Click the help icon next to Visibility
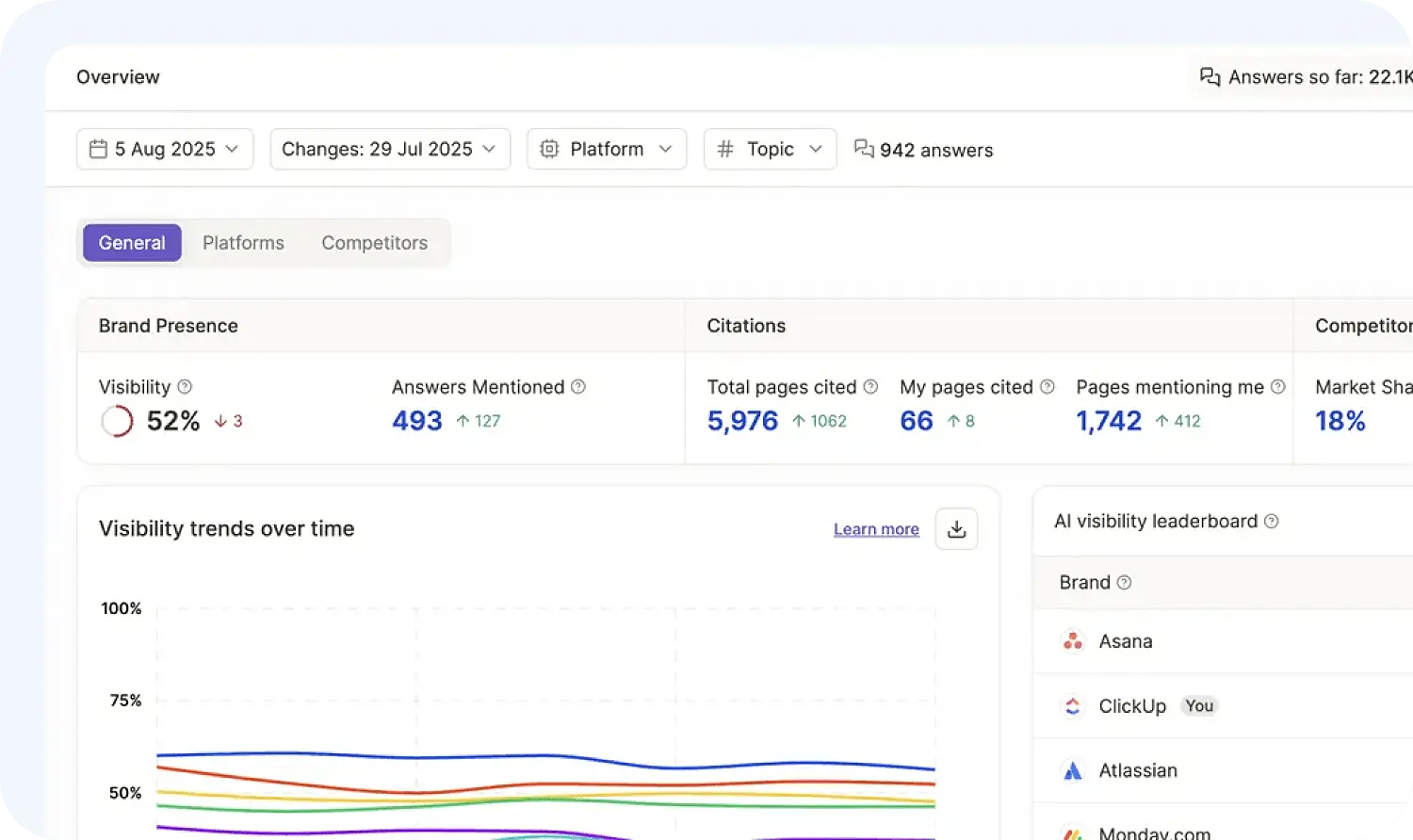 pos(185,387)
